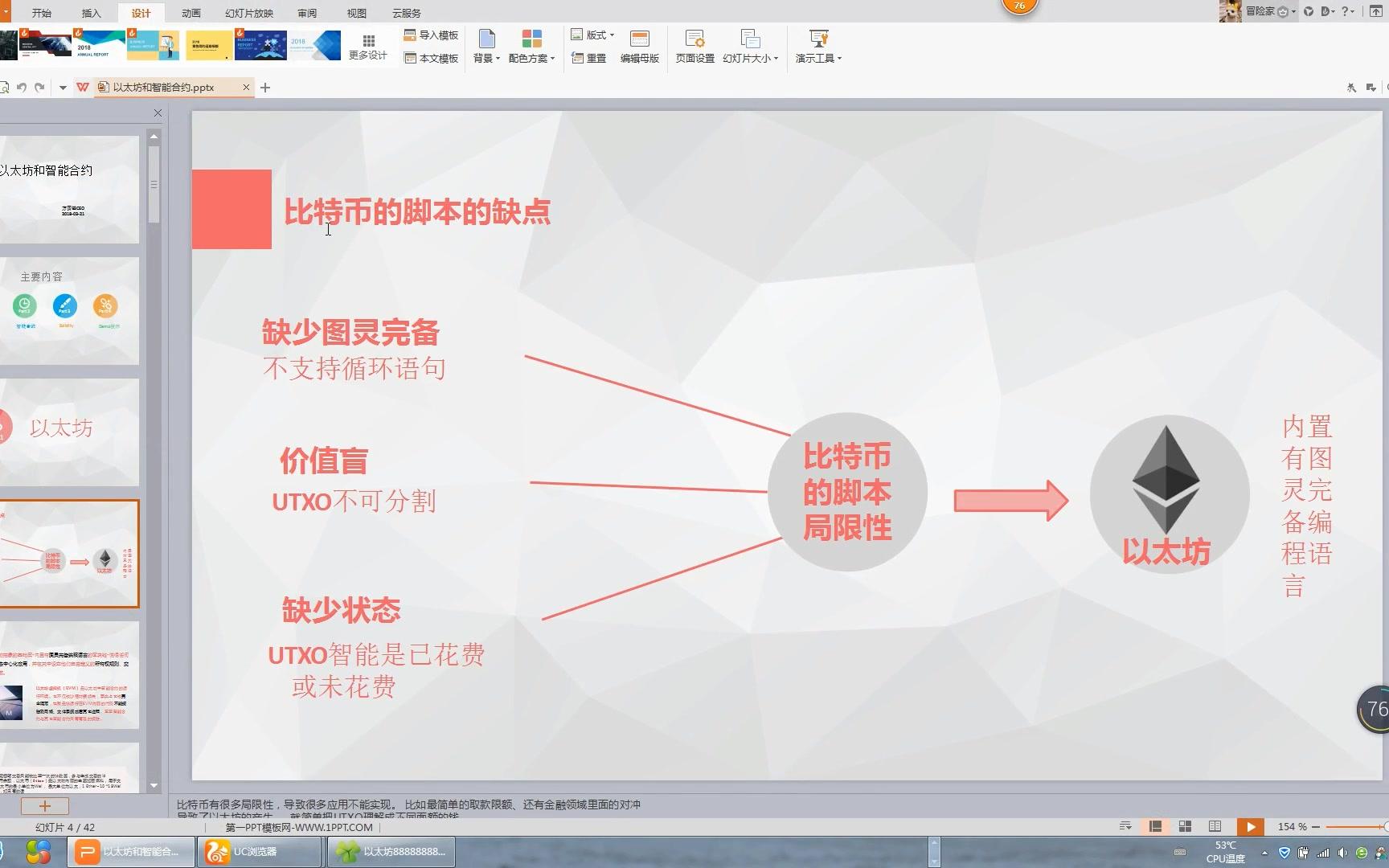Switch to normal view in status bar

tap(1155, 826)
